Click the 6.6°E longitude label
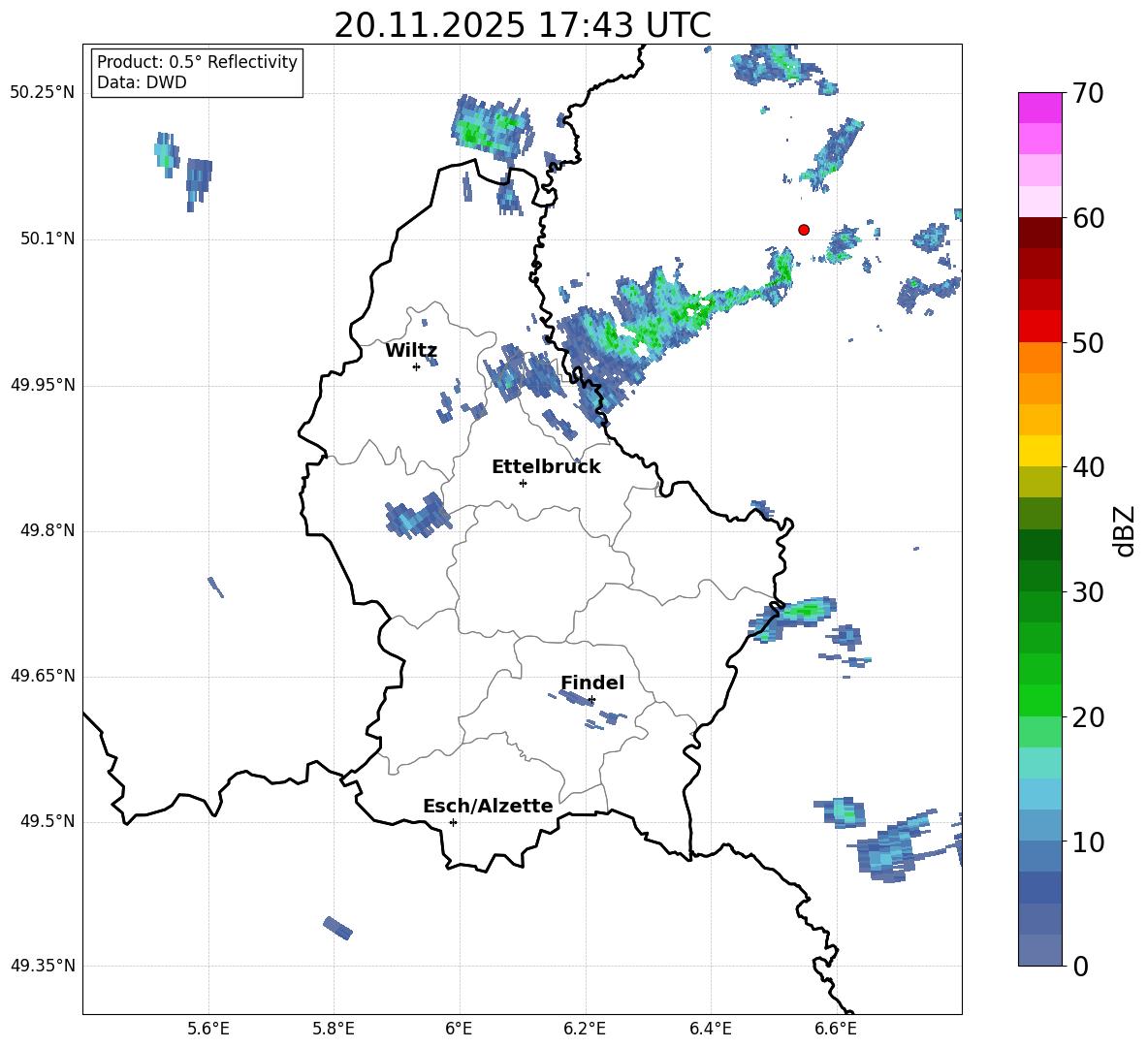 pyautogui.click(x=836, y=1029)
